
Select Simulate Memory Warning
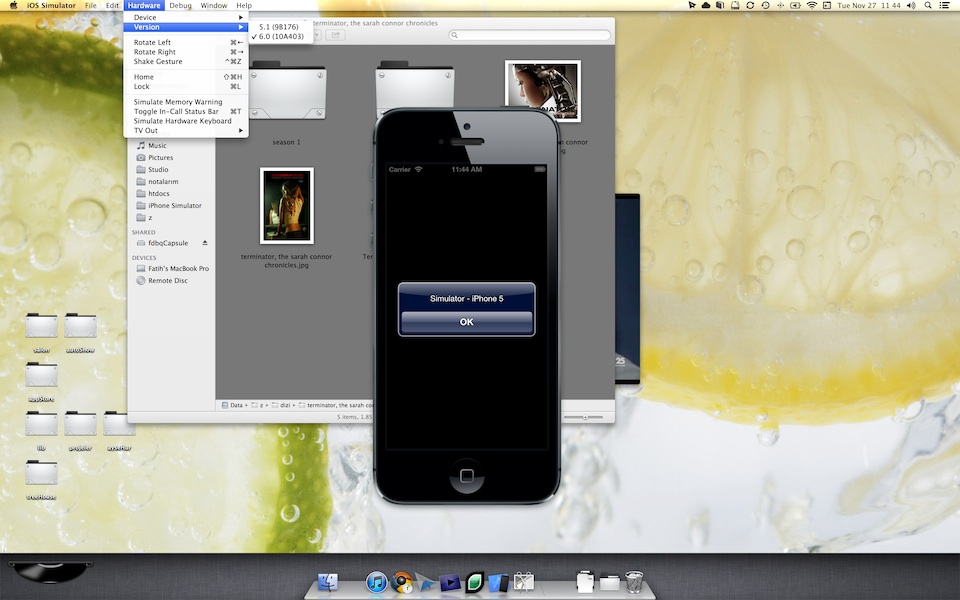tap(178, 102)
